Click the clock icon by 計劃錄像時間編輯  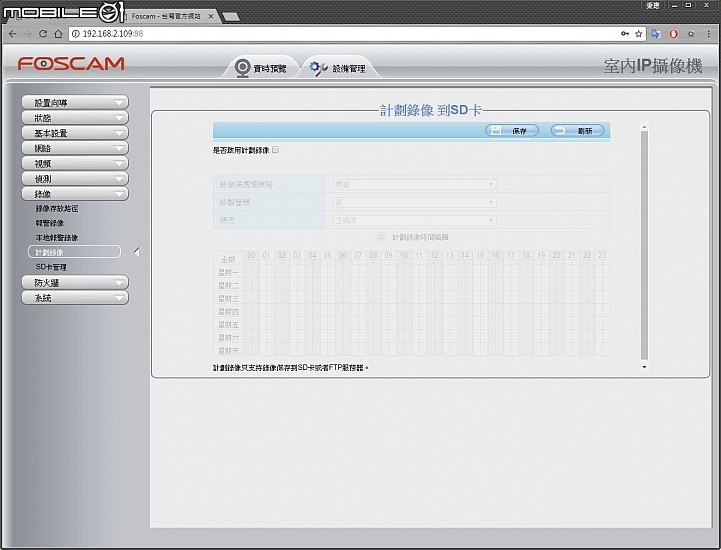(381, 237)
